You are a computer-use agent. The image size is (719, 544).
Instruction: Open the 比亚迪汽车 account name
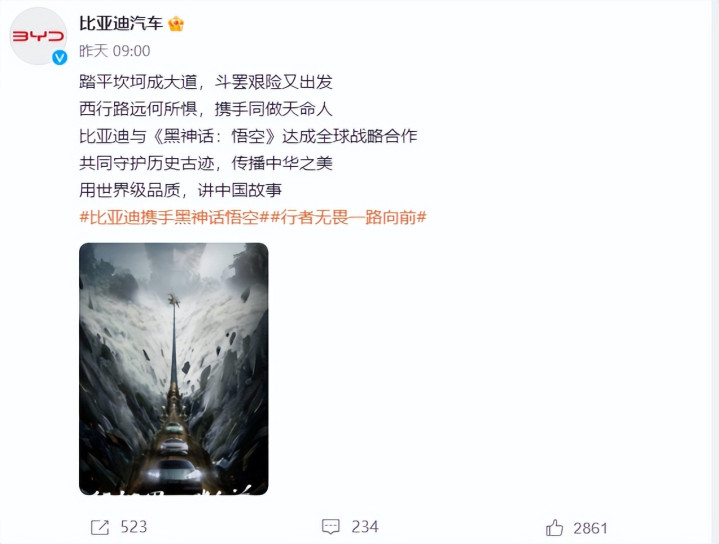pos(121,23)
